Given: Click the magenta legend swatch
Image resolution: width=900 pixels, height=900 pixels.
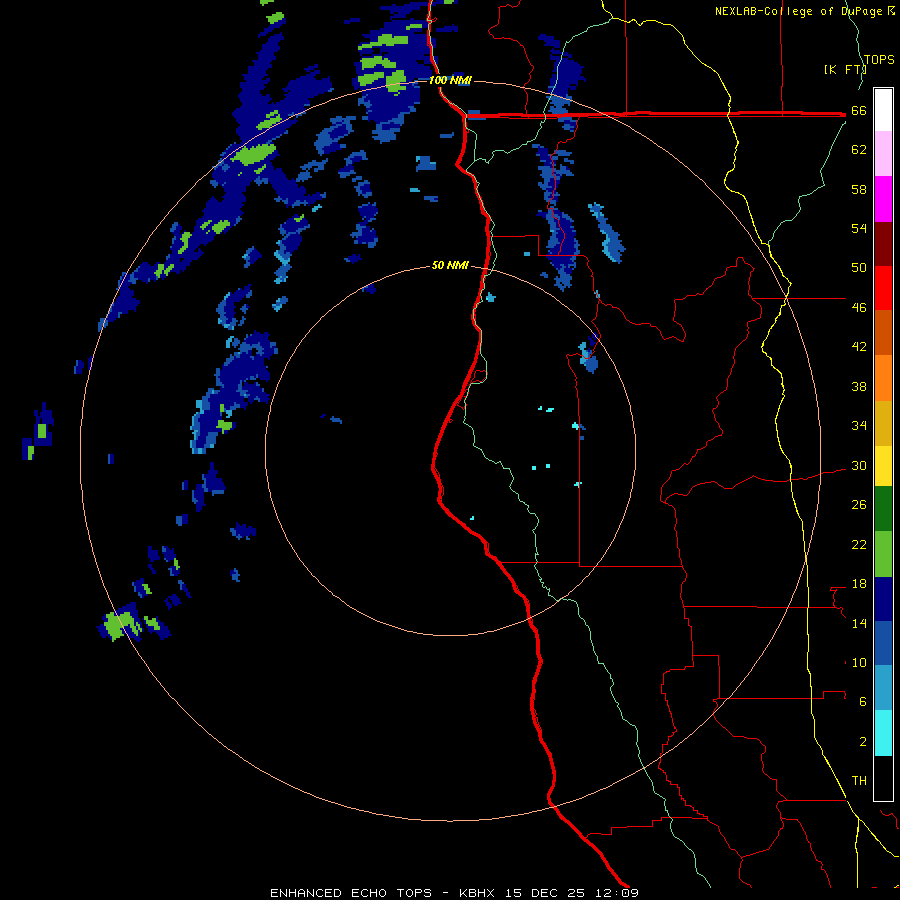Looking at the screenshot, I should coord(883,199).
